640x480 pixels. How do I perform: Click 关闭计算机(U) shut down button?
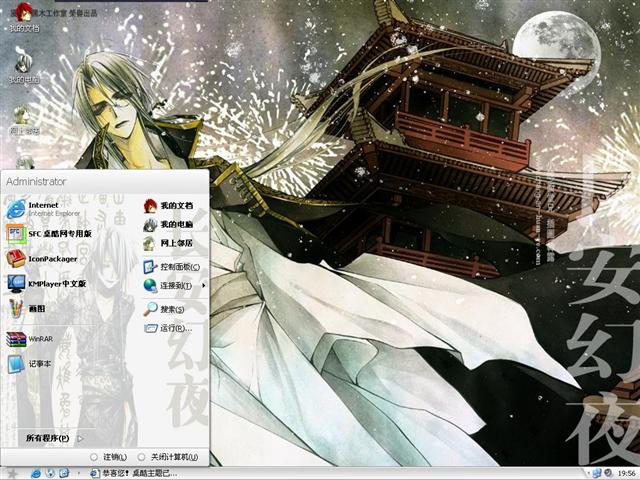[x=168, y=457]
